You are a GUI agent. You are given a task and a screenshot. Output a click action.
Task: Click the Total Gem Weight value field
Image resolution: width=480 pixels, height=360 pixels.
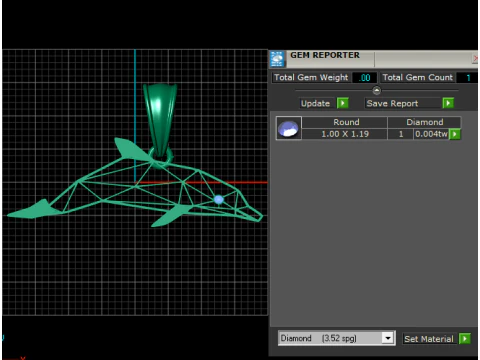click(365, 78)
